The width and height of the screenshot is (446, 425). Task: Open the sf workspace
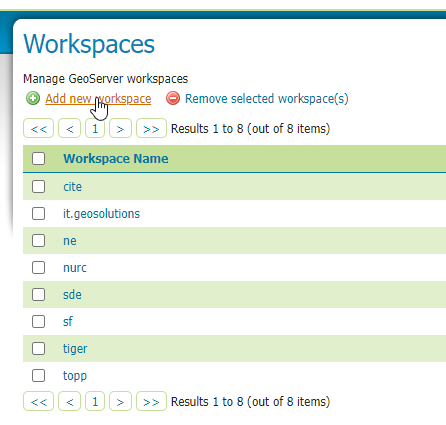[x=68, y=322]
